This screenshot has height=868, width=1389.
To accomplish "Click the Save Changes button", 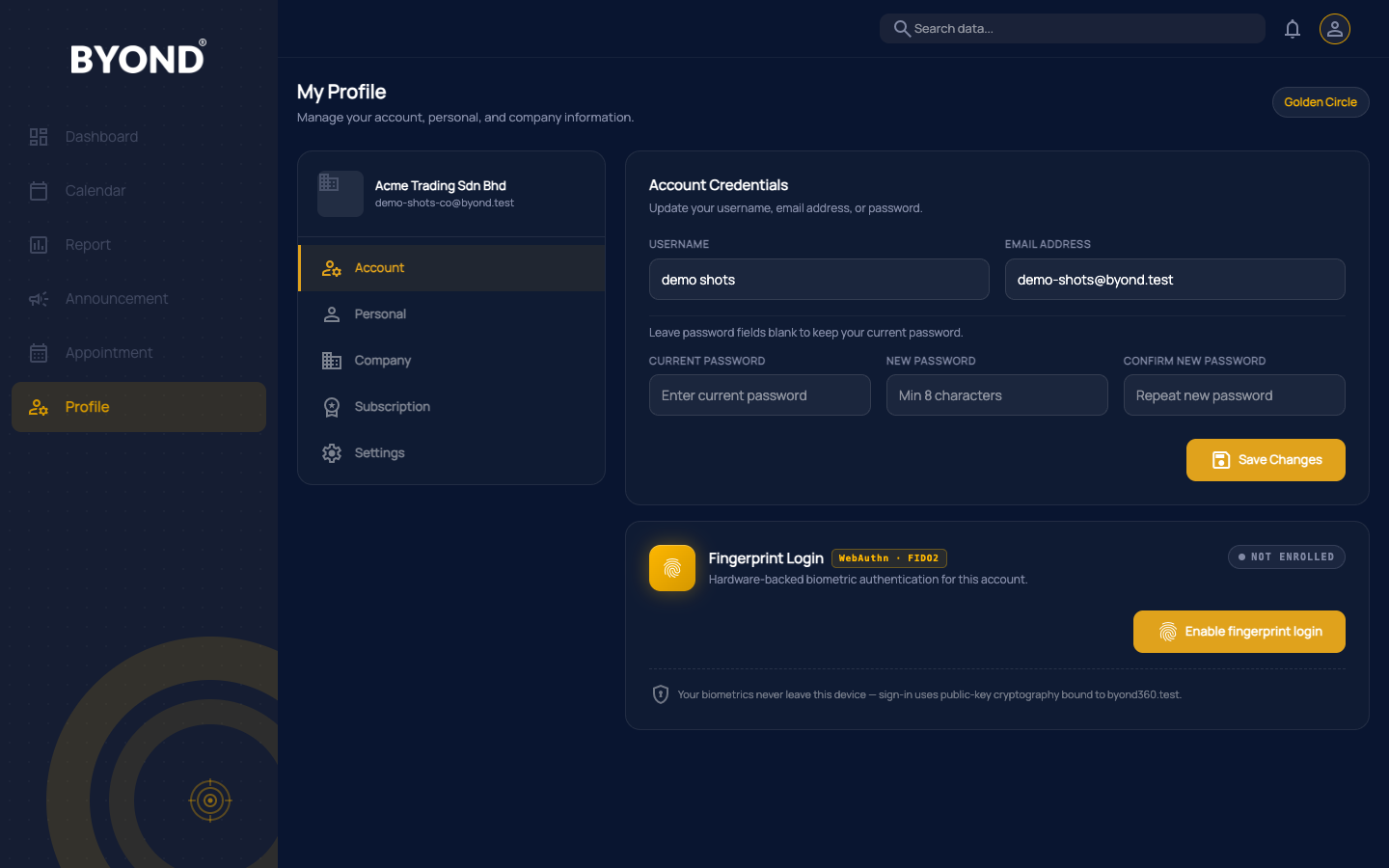I will pyautogui.click(x=1266, y=460).
